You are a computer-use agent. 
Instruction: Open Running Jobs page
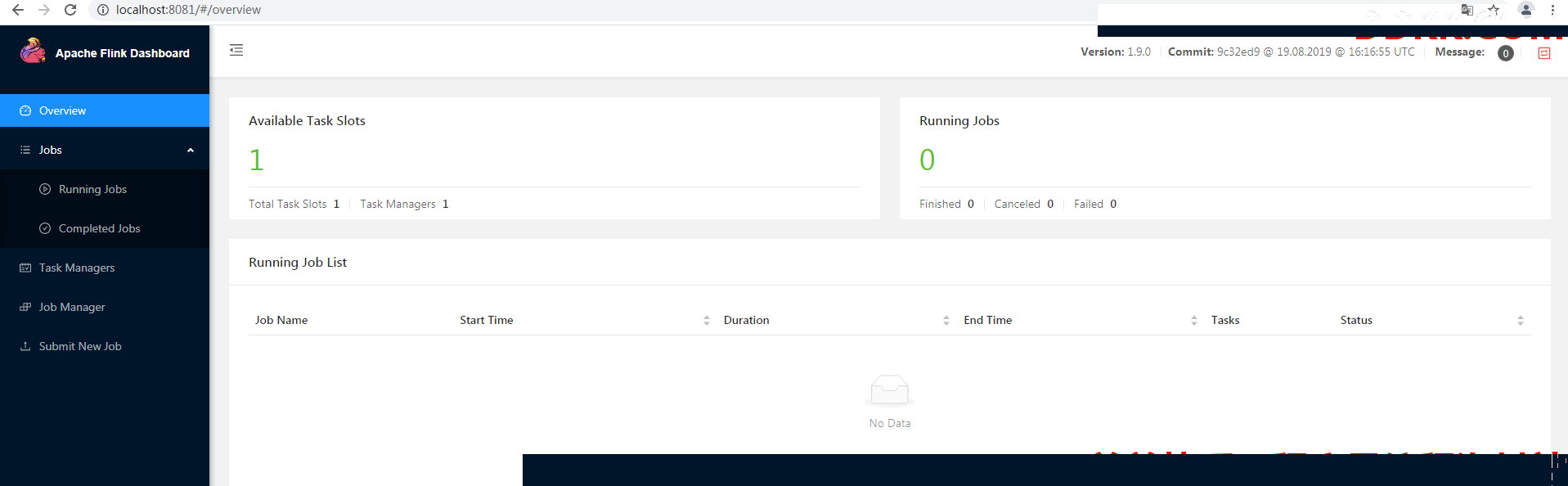pos(105,189)
